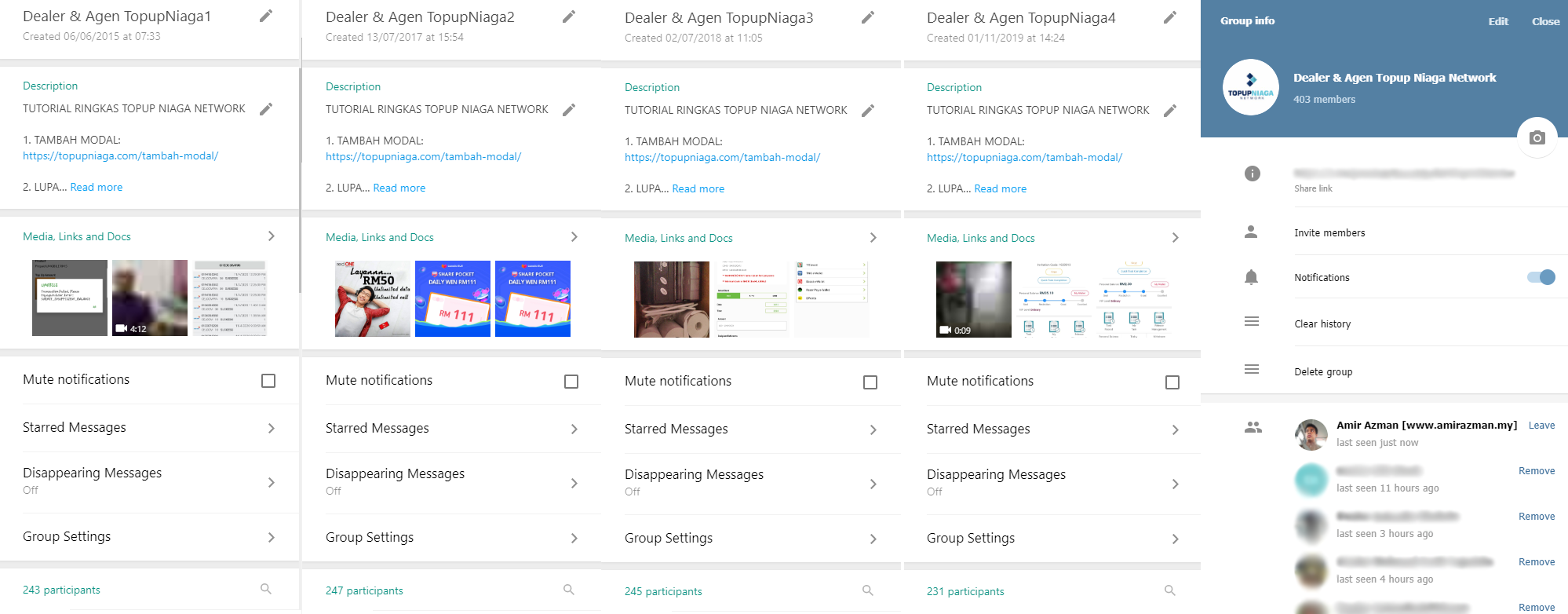Click 243 participants text
The height and width of the screenshot is (614, 1568).
pos(61,590)
